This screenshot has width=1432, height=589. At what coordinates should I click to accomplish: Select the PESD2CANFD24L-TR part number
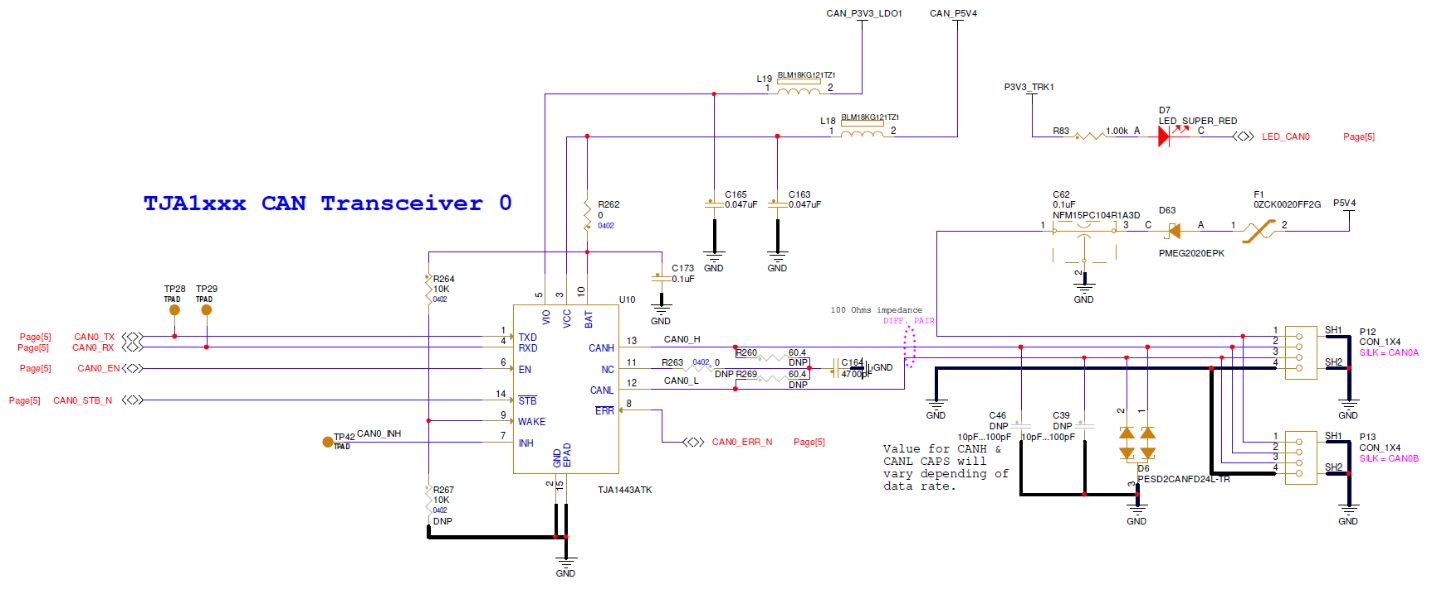click(1182, 480)
